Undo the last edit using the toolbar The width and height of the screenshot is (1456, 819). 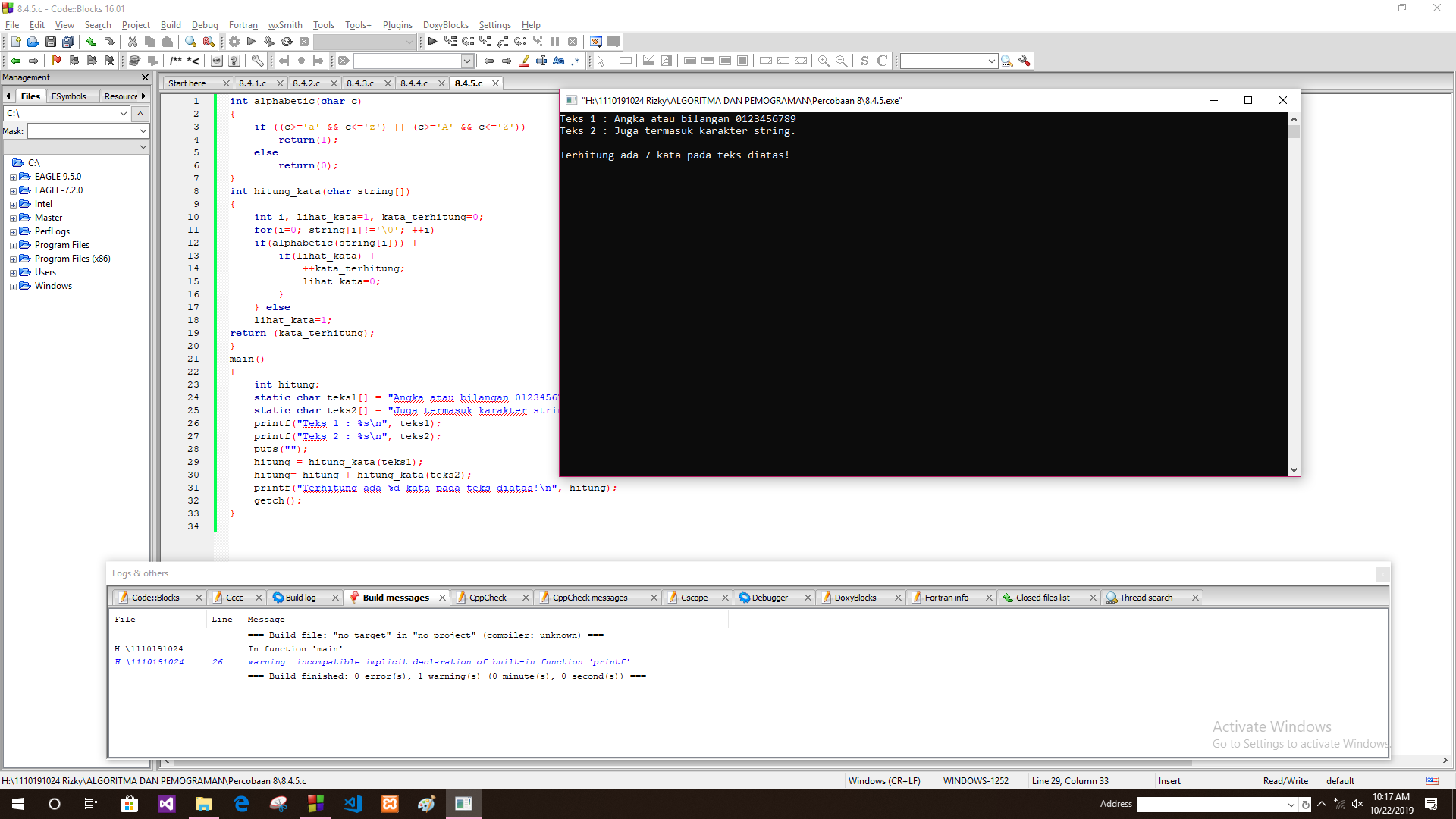click(91, 42)
